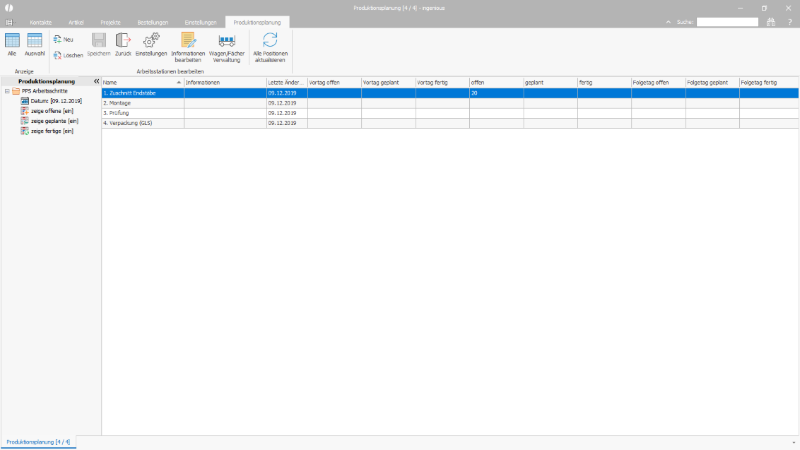Click the binoculars search icon
The image size is (800, 450).
pyautogui.click(x=770, y=22)
